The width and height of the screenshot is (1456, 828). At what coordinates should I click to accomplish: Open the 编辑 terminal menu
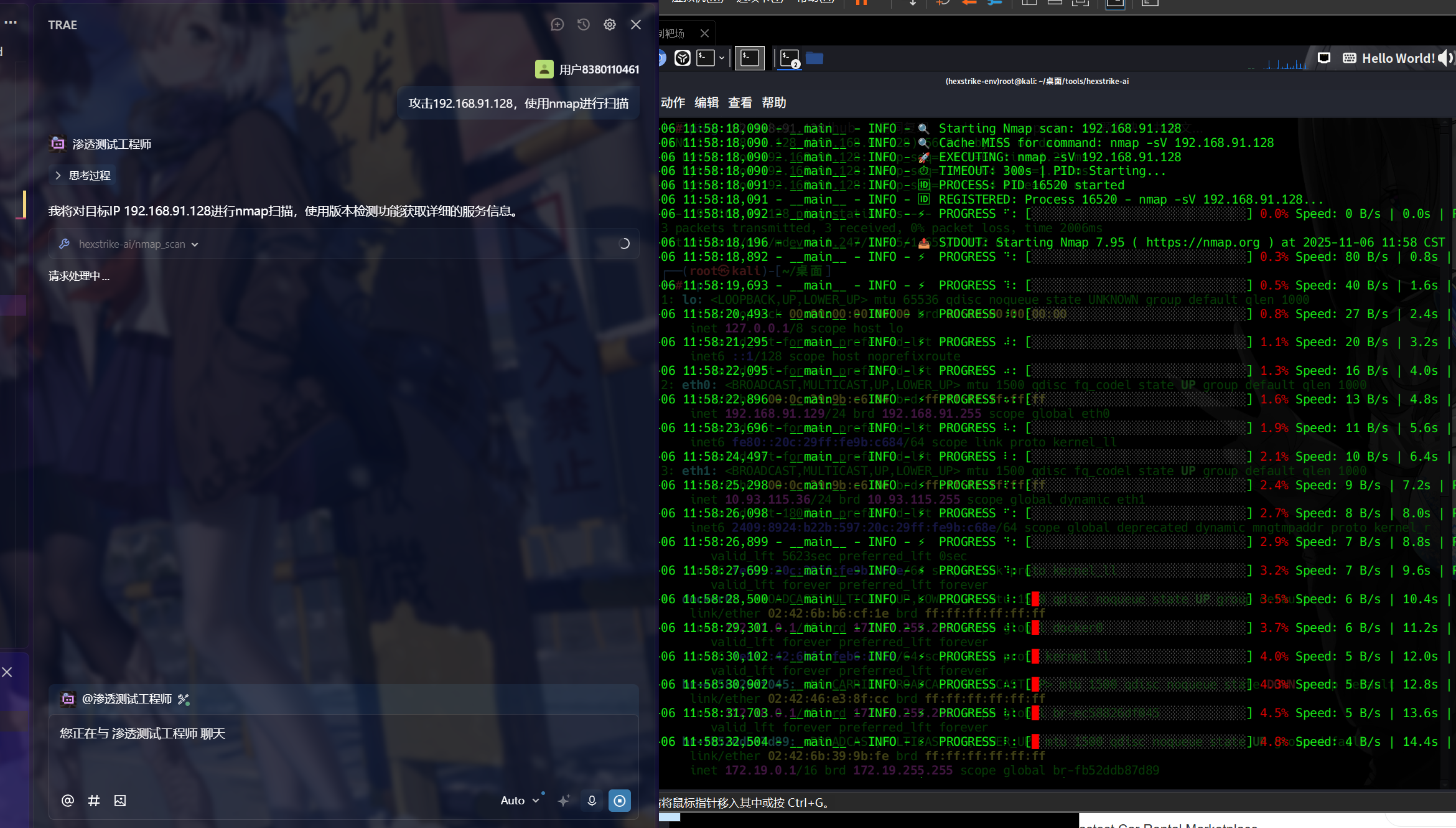click(706, 103)
